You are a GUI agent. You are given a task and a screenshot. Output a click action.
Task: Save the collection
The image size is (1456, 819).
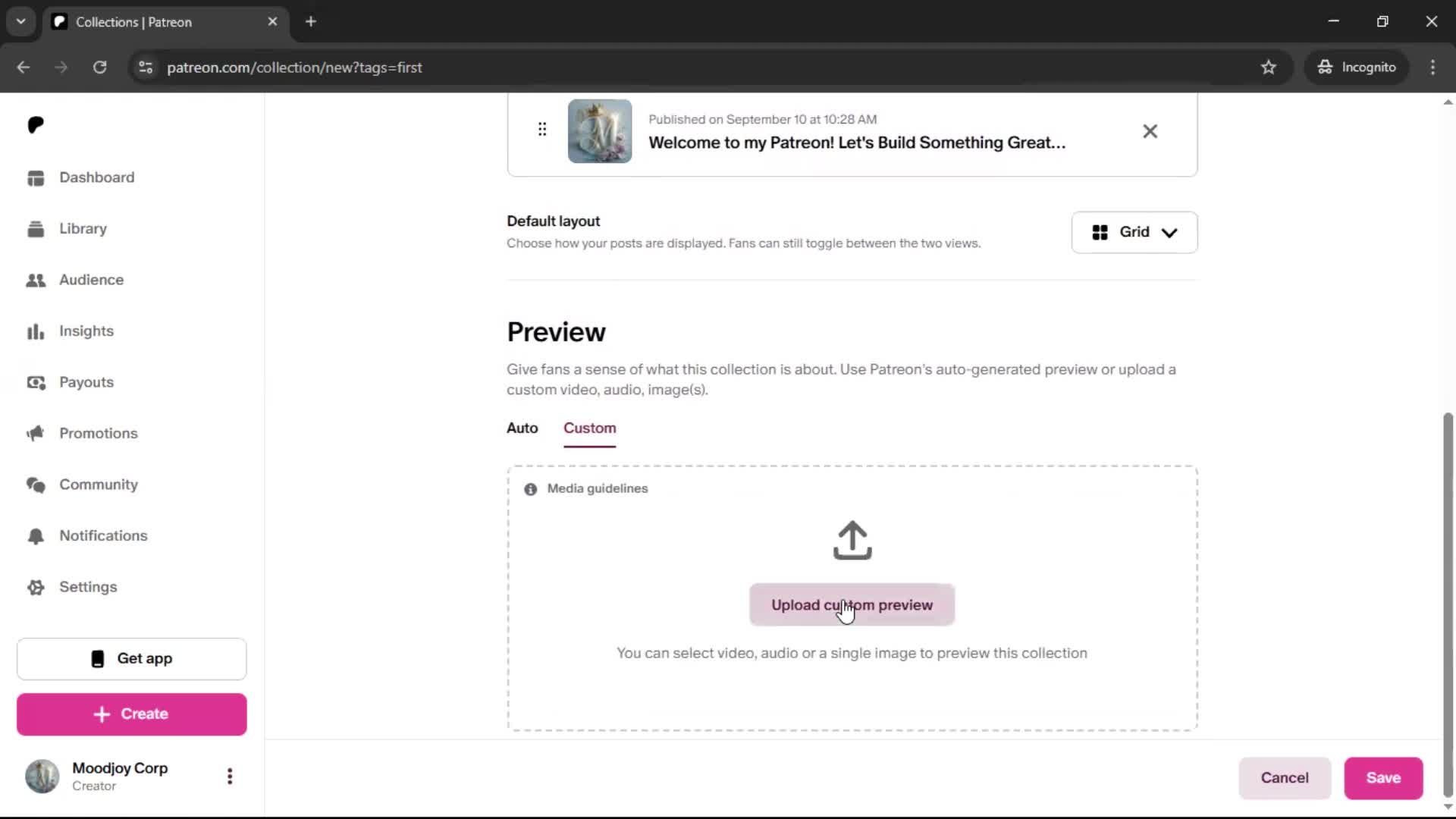[x=1383, y=778]
